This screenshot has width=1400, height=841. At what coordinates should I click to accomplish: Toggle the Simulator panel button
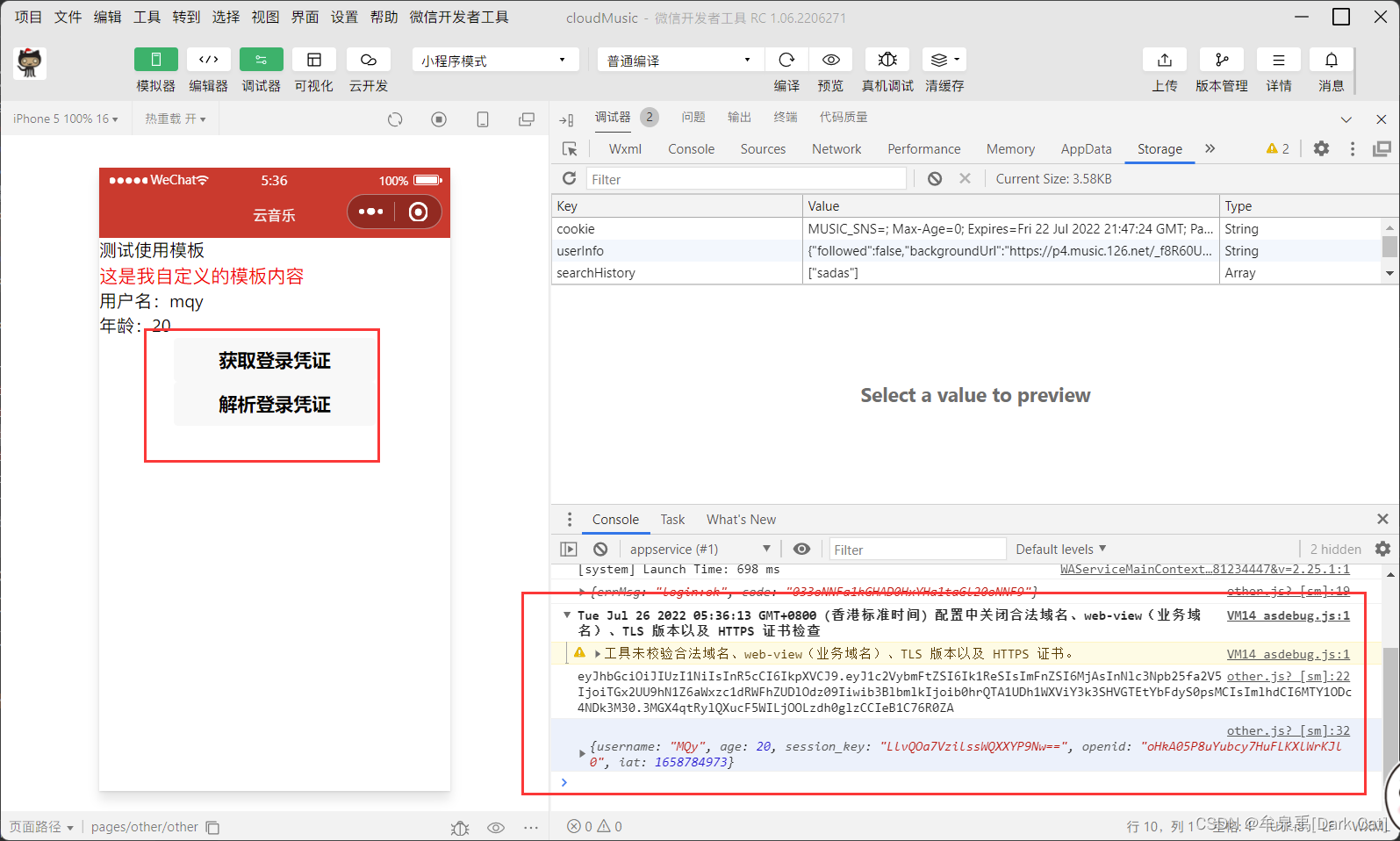coord(156,60)
